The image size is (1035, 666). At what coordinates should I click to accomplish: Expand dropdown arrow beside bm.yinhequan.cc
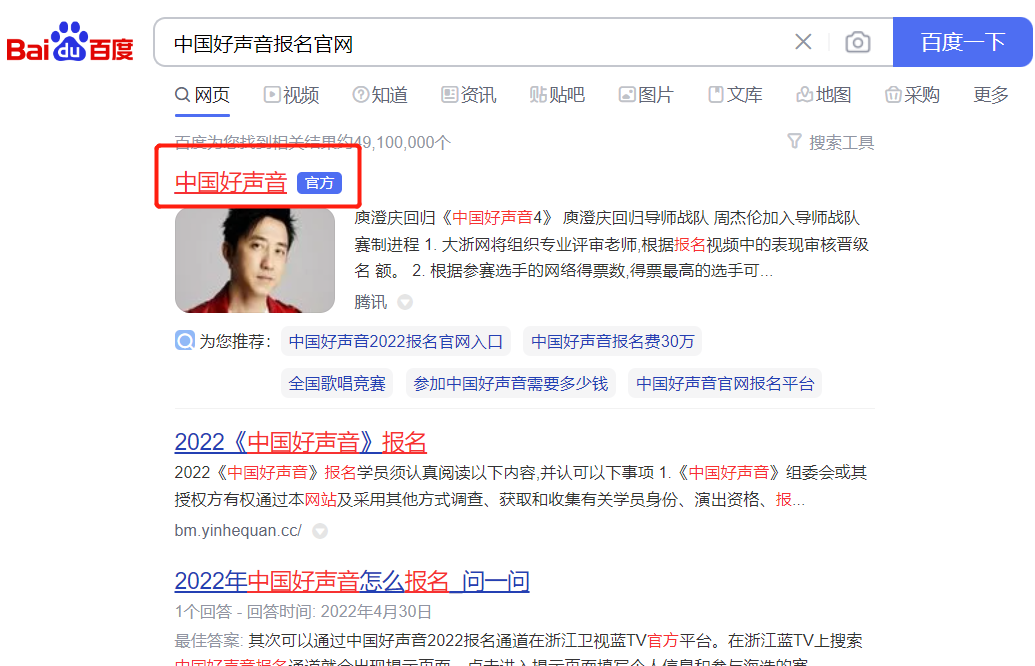320,531
